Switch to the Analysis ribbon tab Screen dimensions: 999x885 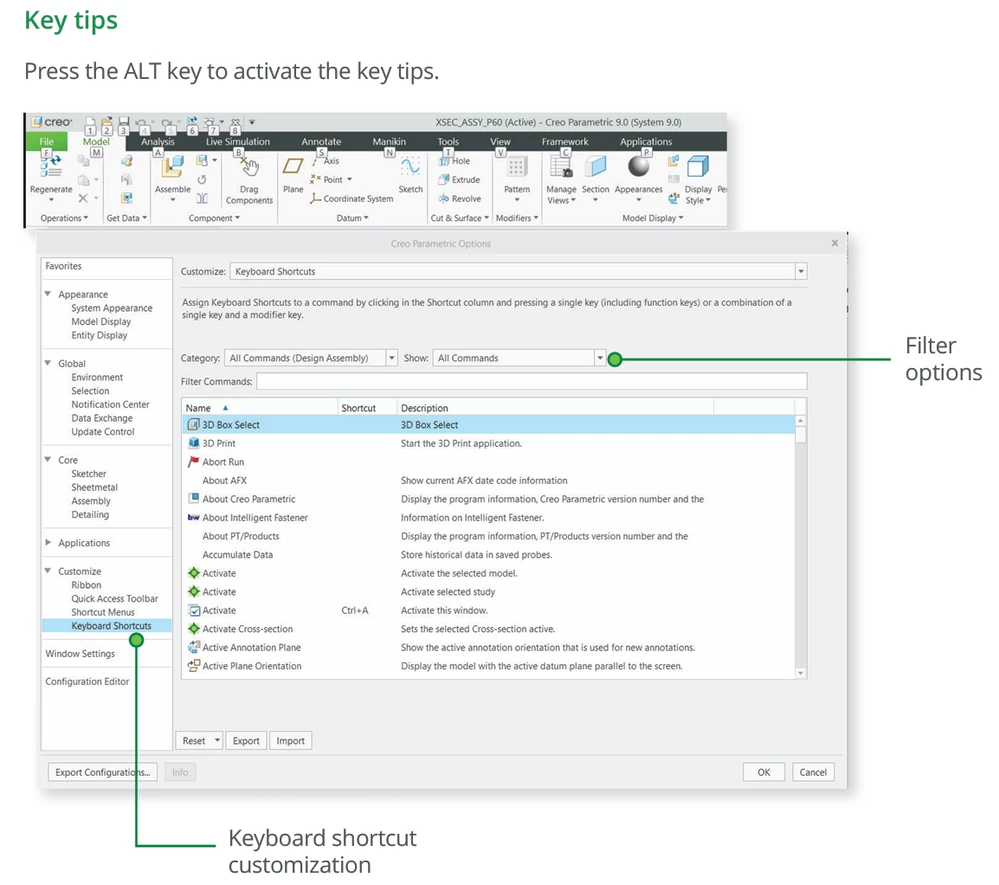157,141
